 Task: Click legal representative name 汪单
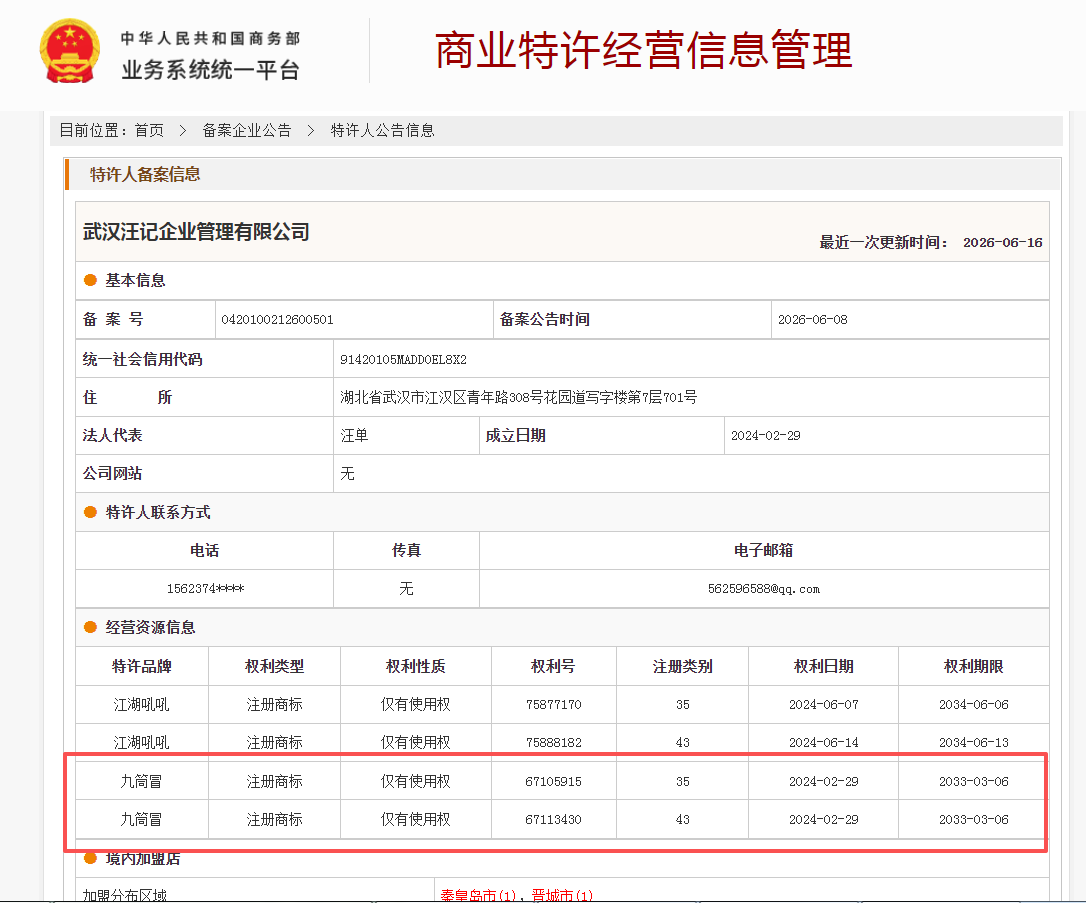(354, 436)
